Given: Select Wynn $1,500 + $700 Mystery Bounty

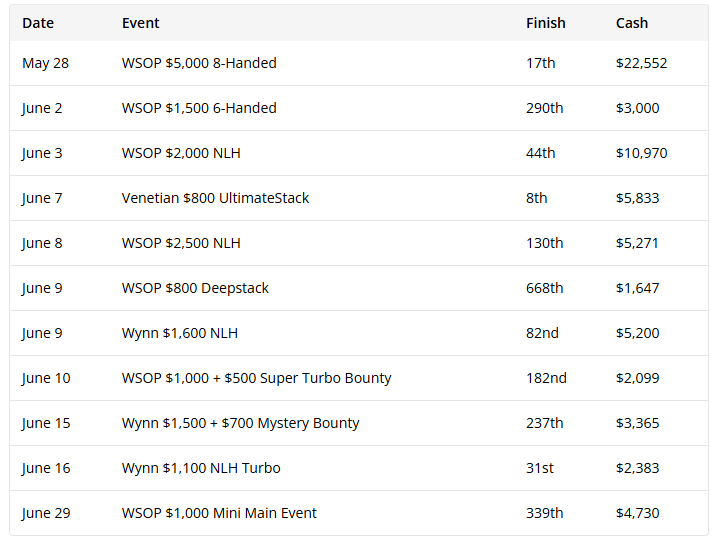Looking at the screenshot, I should point(240,423).
